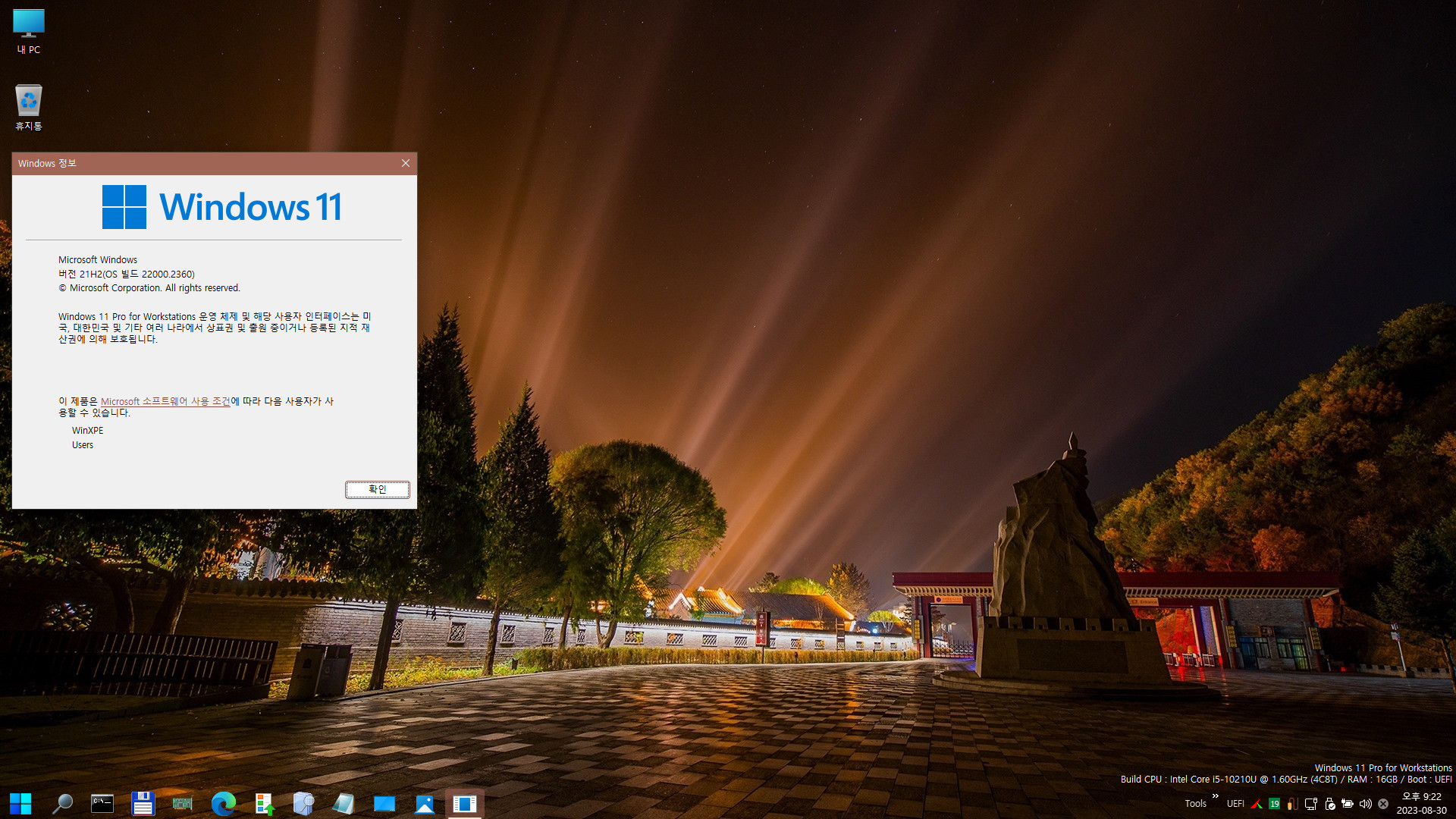Click the 버전 21H2 build text
1456x819 pixels.
pyautogui.click(x=127, y=274)
